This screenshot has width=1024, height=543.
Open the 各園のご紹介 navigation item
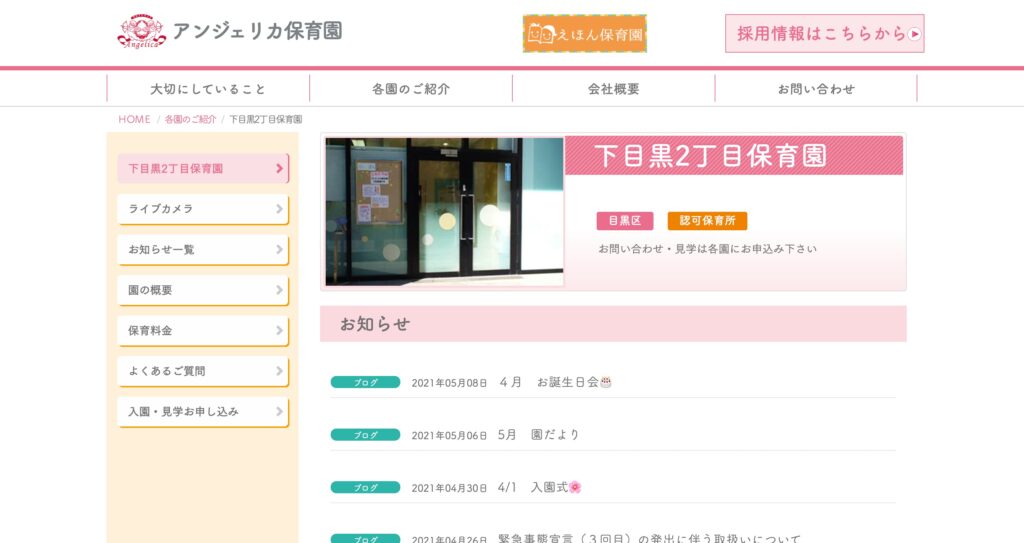(x=411, y=89)
